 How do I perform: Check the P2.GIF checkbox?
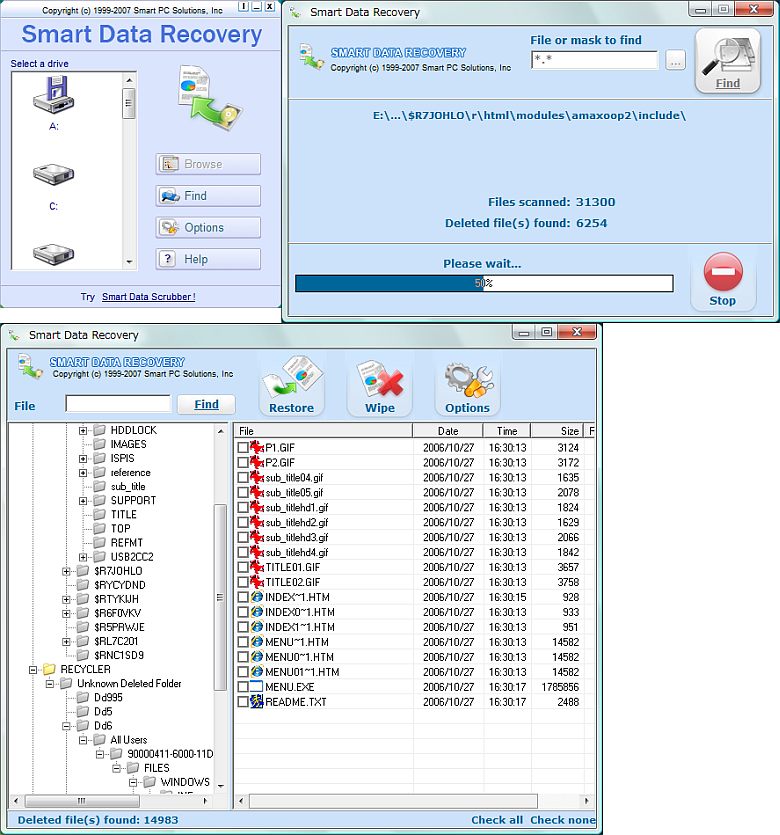pyautogui.click(x=243, y=463)
